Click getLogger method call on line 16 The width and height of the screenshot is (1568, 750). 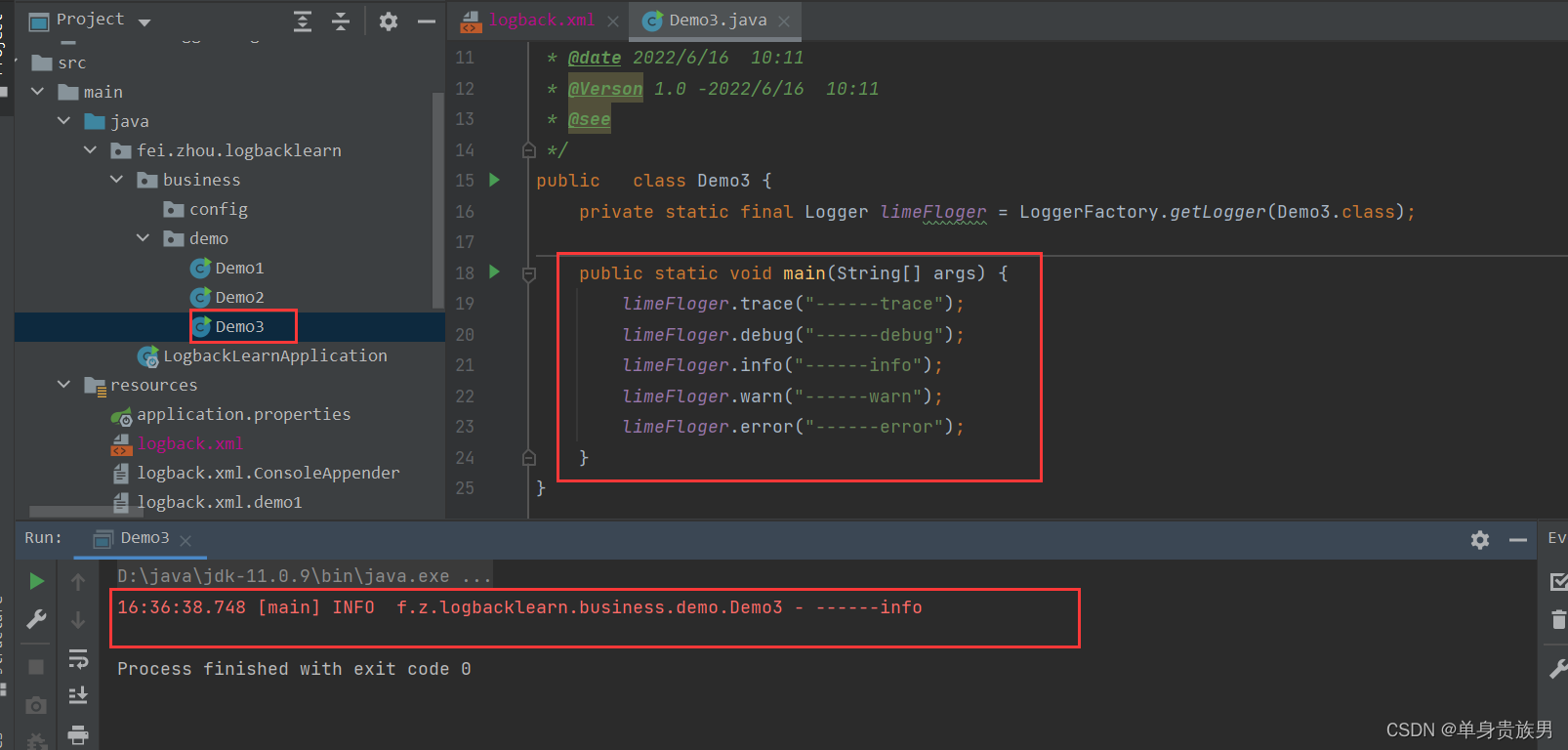click(1217, 212)
